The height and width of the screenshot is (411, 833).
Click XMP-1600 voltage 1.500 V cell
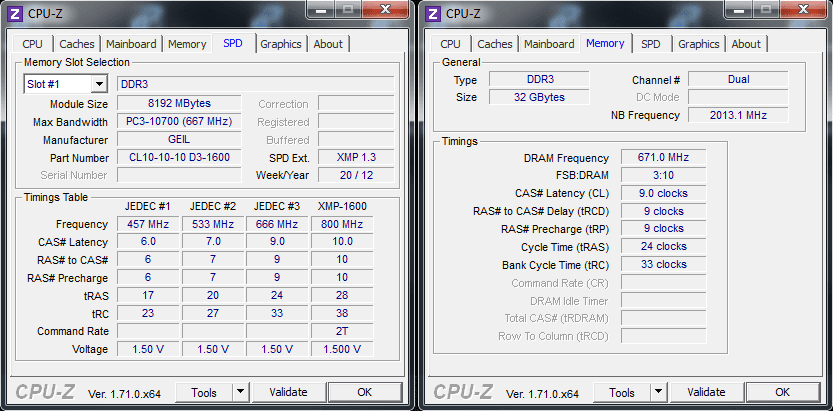click(x=342, y=349)
